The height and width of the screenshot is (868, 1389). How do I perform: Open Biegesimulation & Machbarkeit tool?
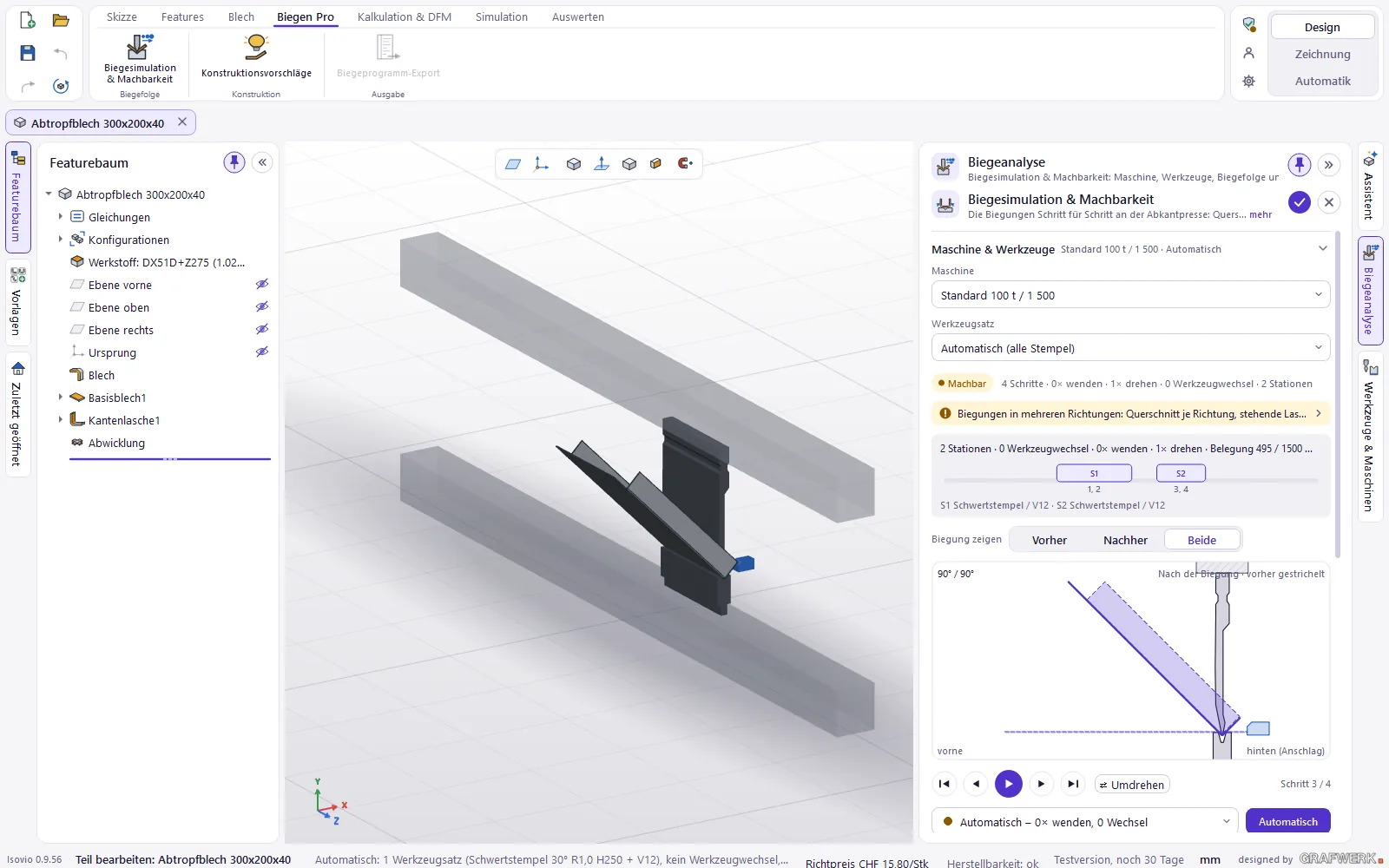[140, 59]
